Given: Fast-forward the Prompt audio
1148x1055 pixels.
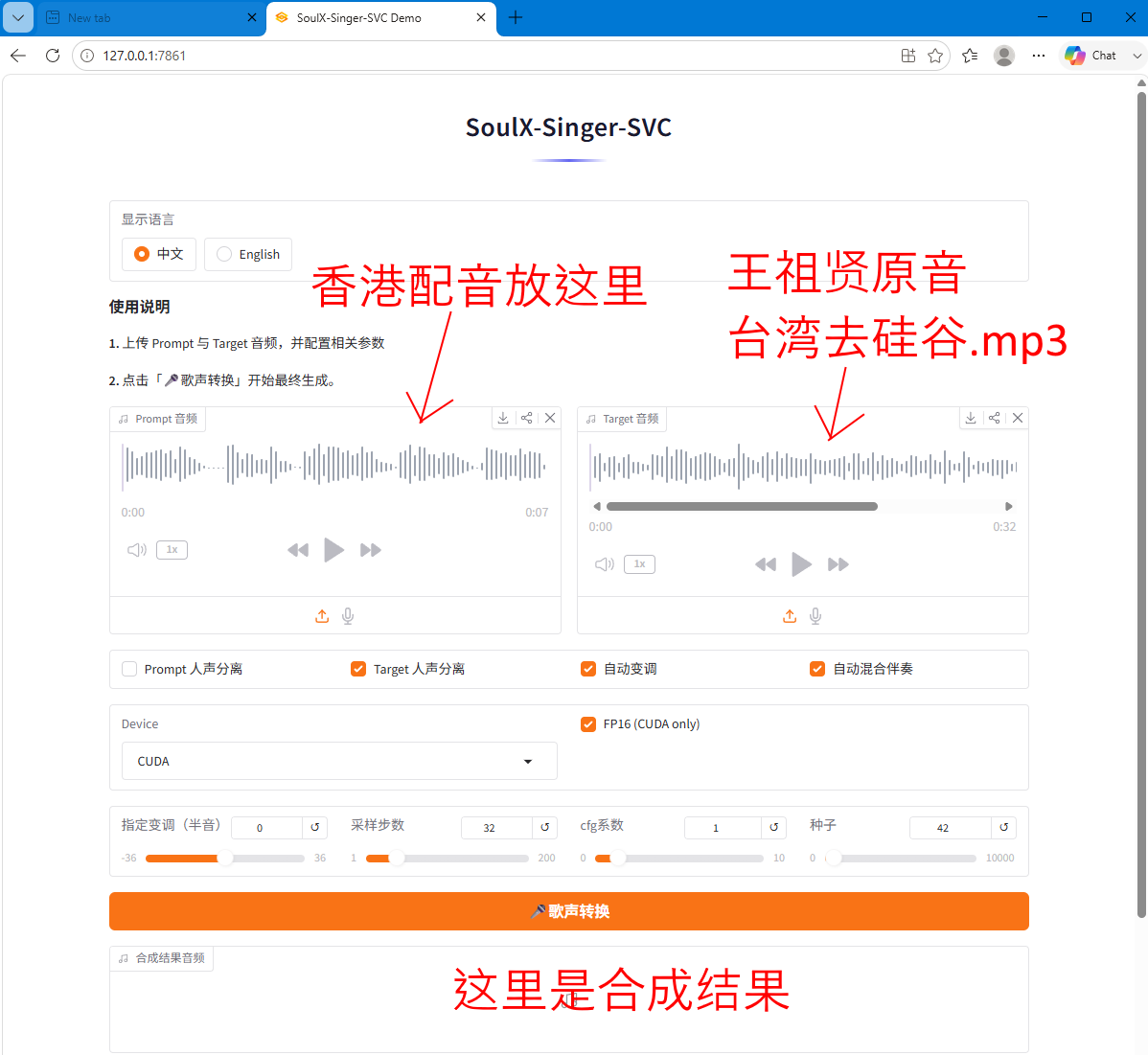Looking at the screenshot, I should (371, 550).
